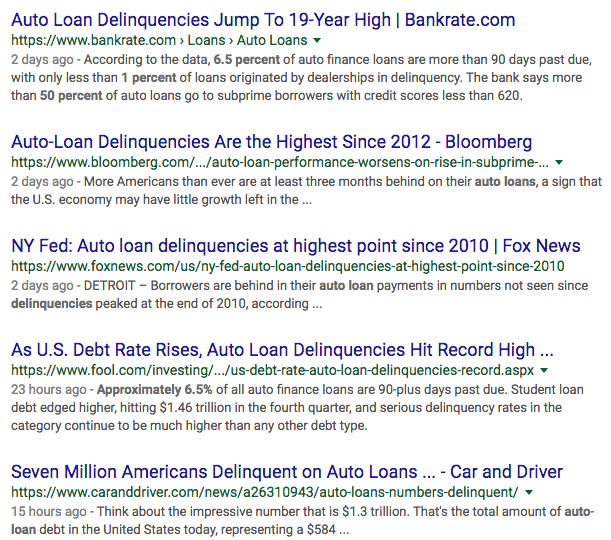Open the Bankrate auto loan delinquencies headline
The image size is (611, 540).
pyautogui.click(x=263, y=20)
